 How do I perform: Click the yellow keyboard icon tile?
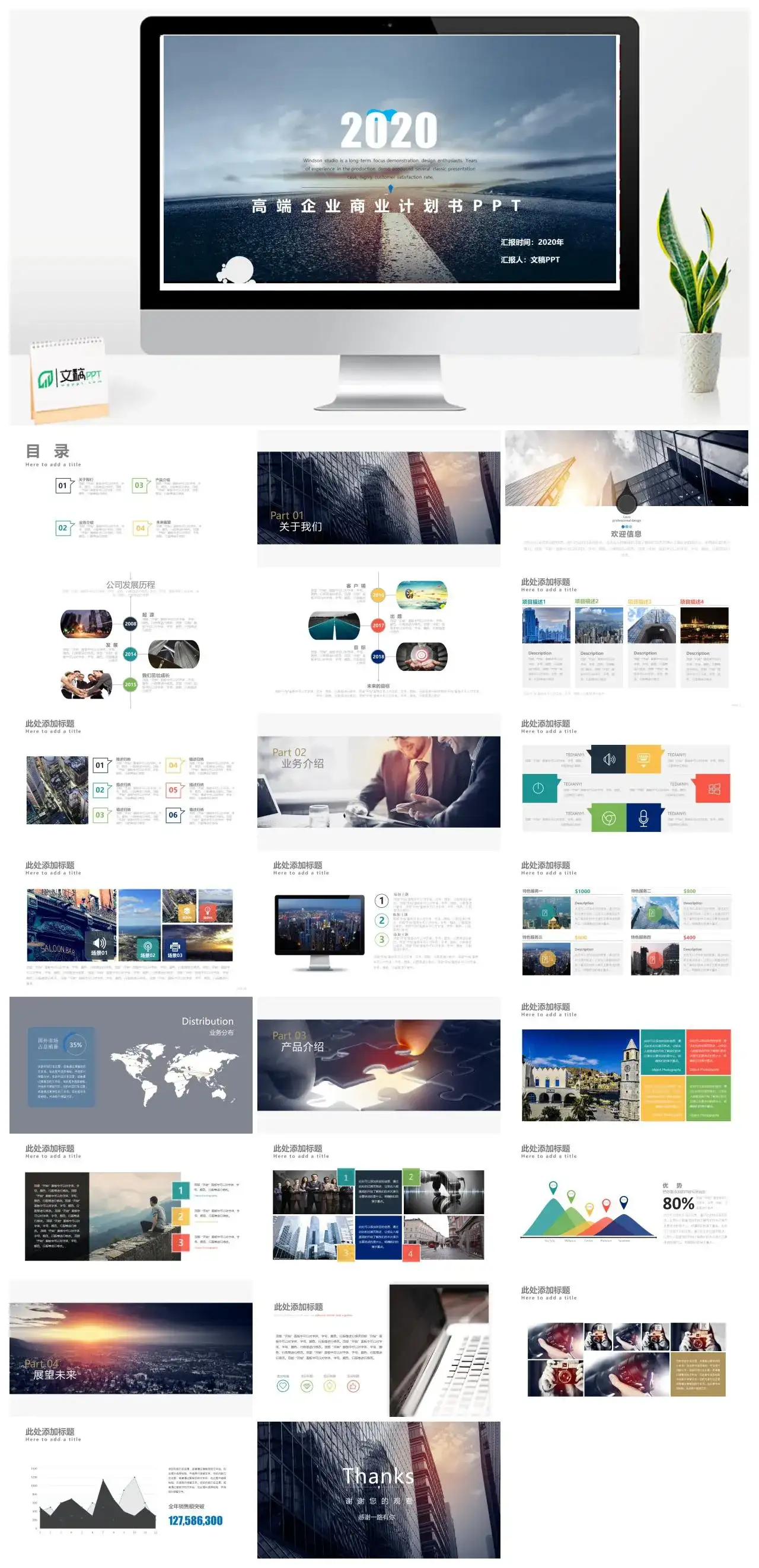point(643,759)
